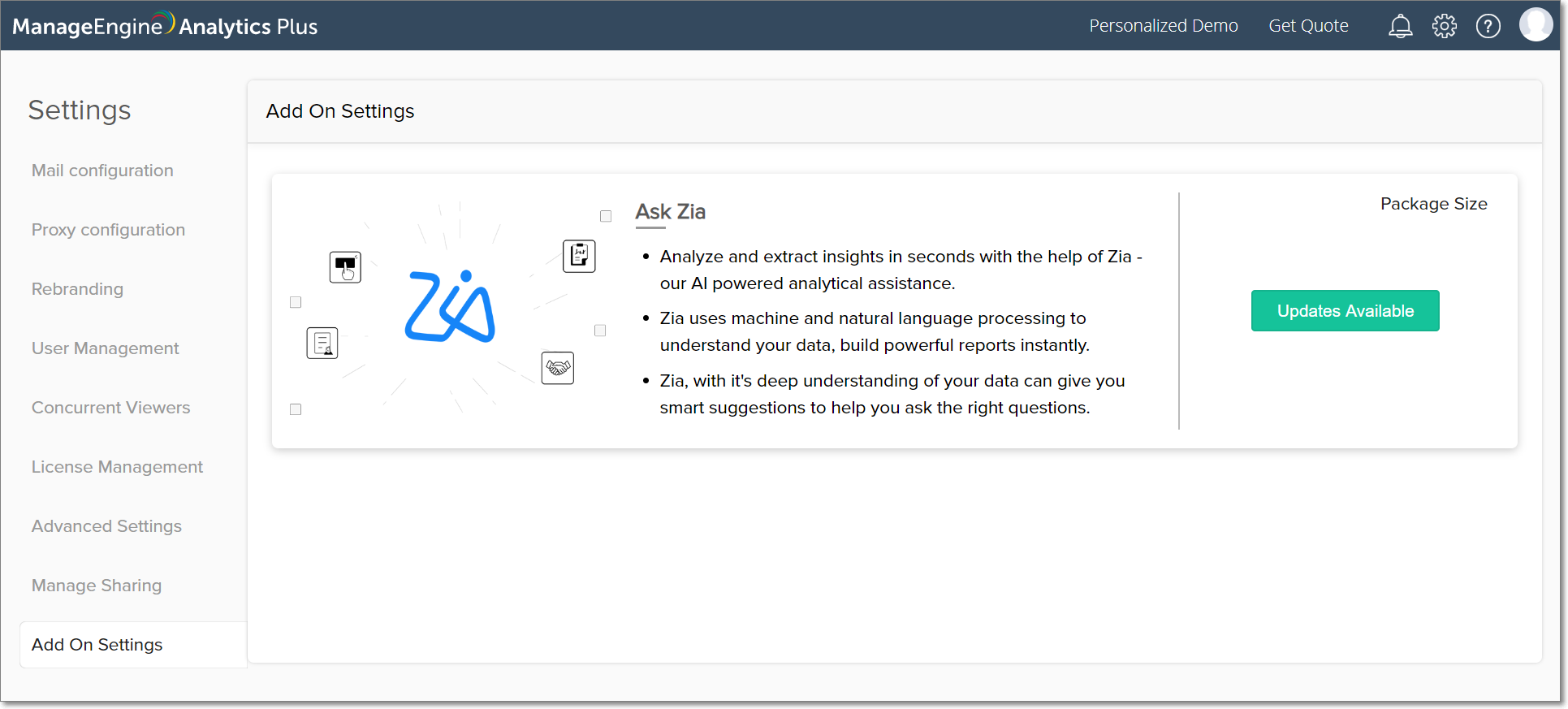This screenshot has height=709, width=1568.
Task: Open the help question mark icon
Action: coord(1488,26)
